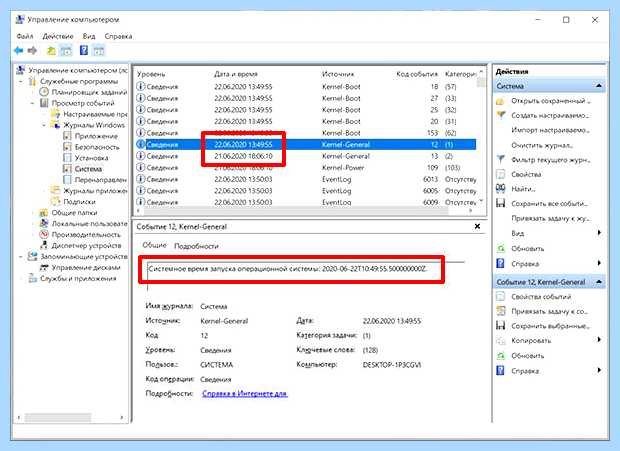Select the Kernel-General event 13 row
620x451 pixels.
pos(306,156)
